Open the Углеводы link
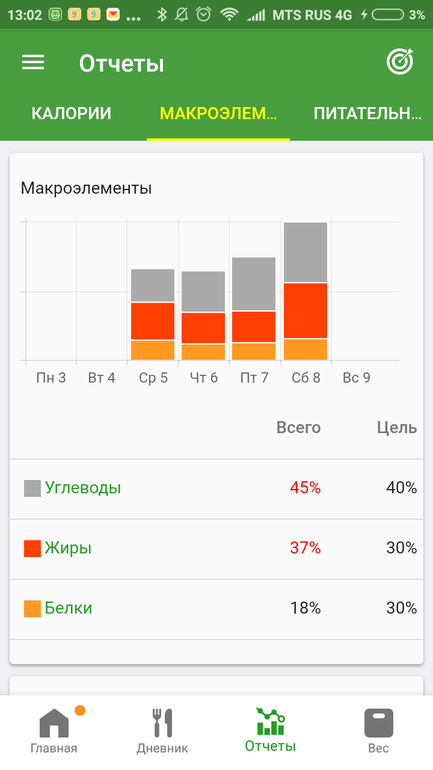Viewport: 433px width, 770px height. [82, 488]
